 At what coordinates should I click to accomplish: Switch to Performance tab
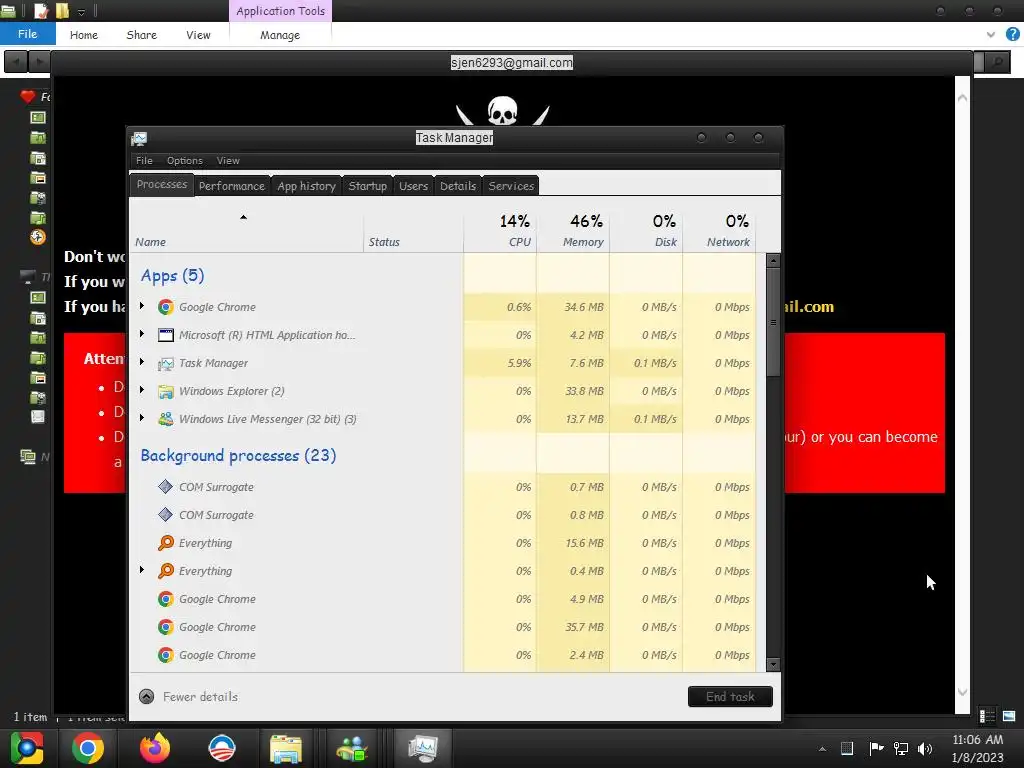tap(232, 186)
